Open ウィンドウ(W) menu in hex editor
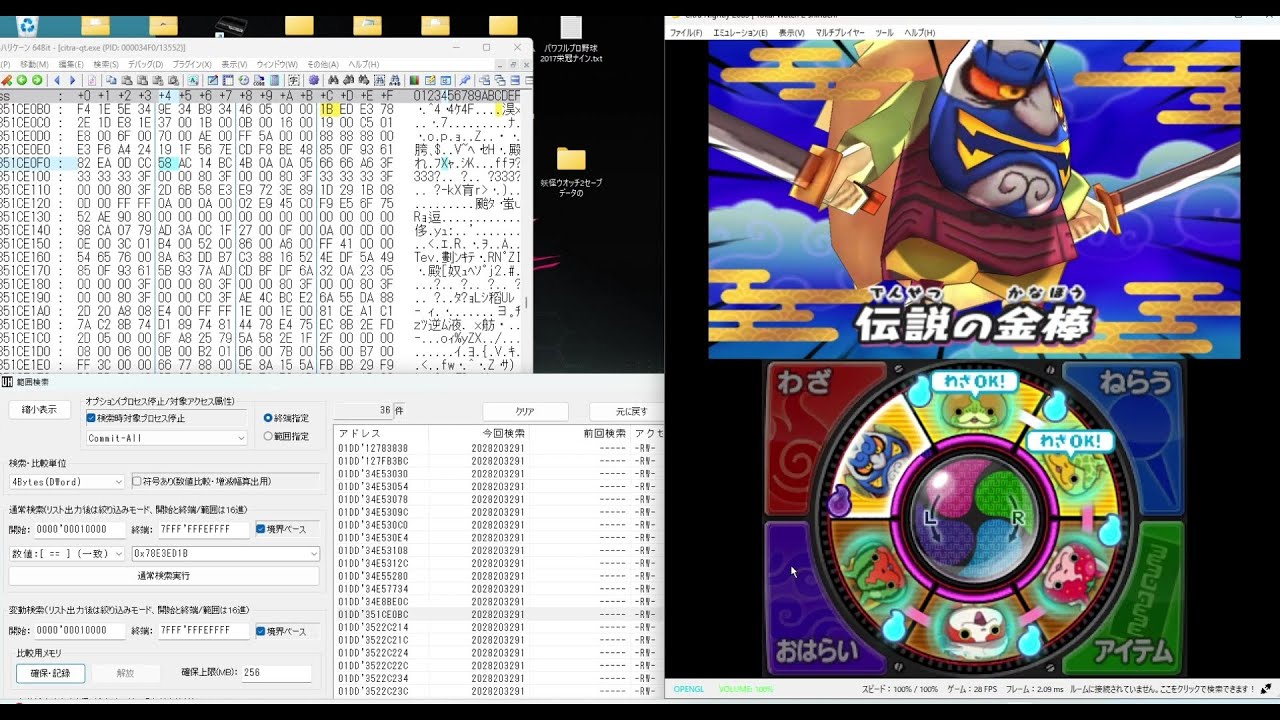This screenshot has height=720, width=1280. [277, 64]
